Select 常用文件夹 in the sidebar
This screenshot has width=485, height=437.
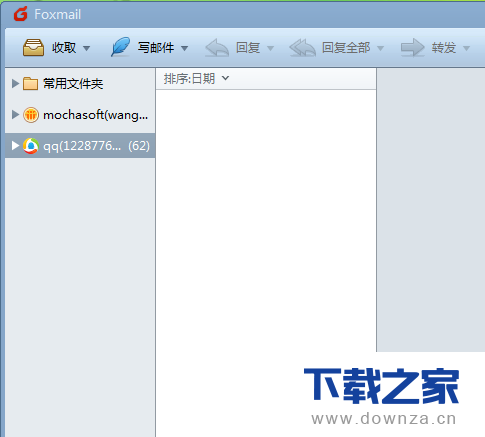point(73,83)
